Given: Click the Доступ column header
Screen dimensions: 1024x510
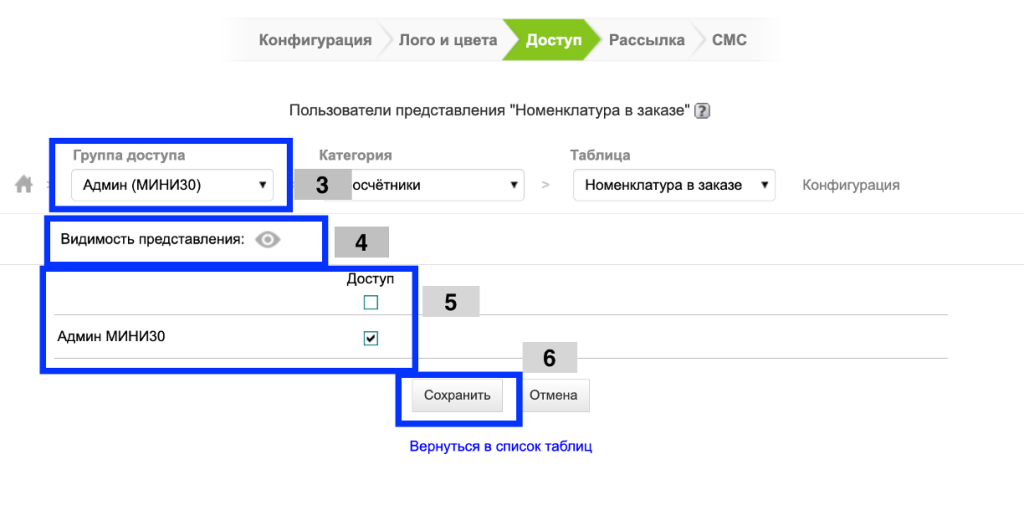Looking at the screenshot, I should (370, 279).
